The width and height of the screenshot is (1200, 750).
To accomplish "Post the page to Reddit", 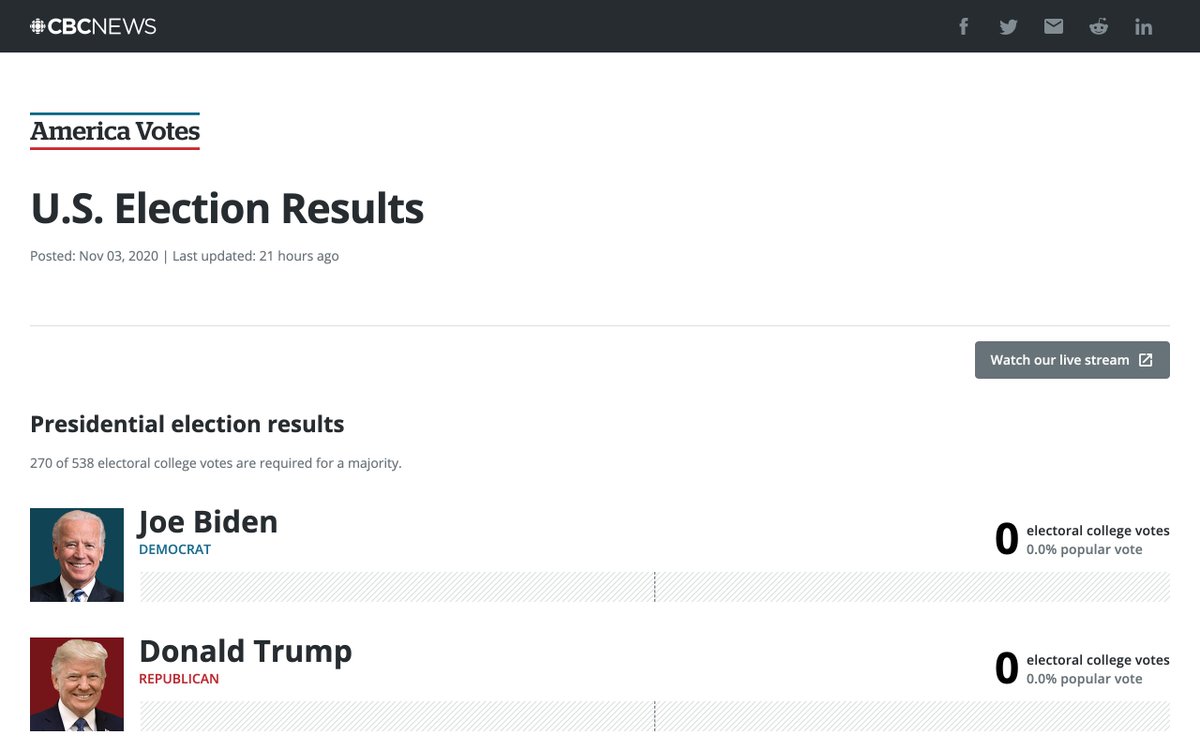I will 1098,27.
